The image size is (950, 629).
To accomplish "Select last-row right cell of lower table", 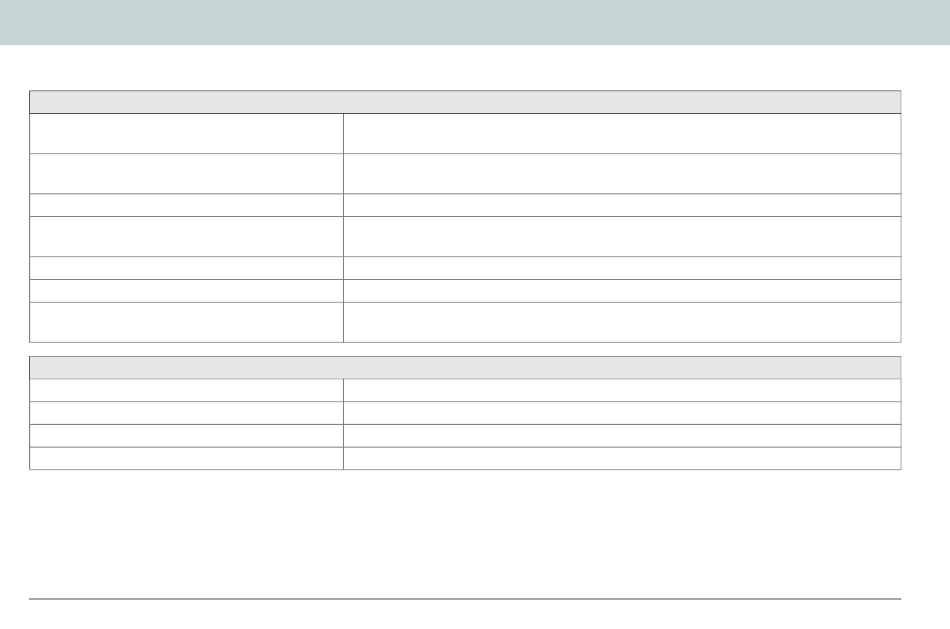I will [x=622, y=458].
